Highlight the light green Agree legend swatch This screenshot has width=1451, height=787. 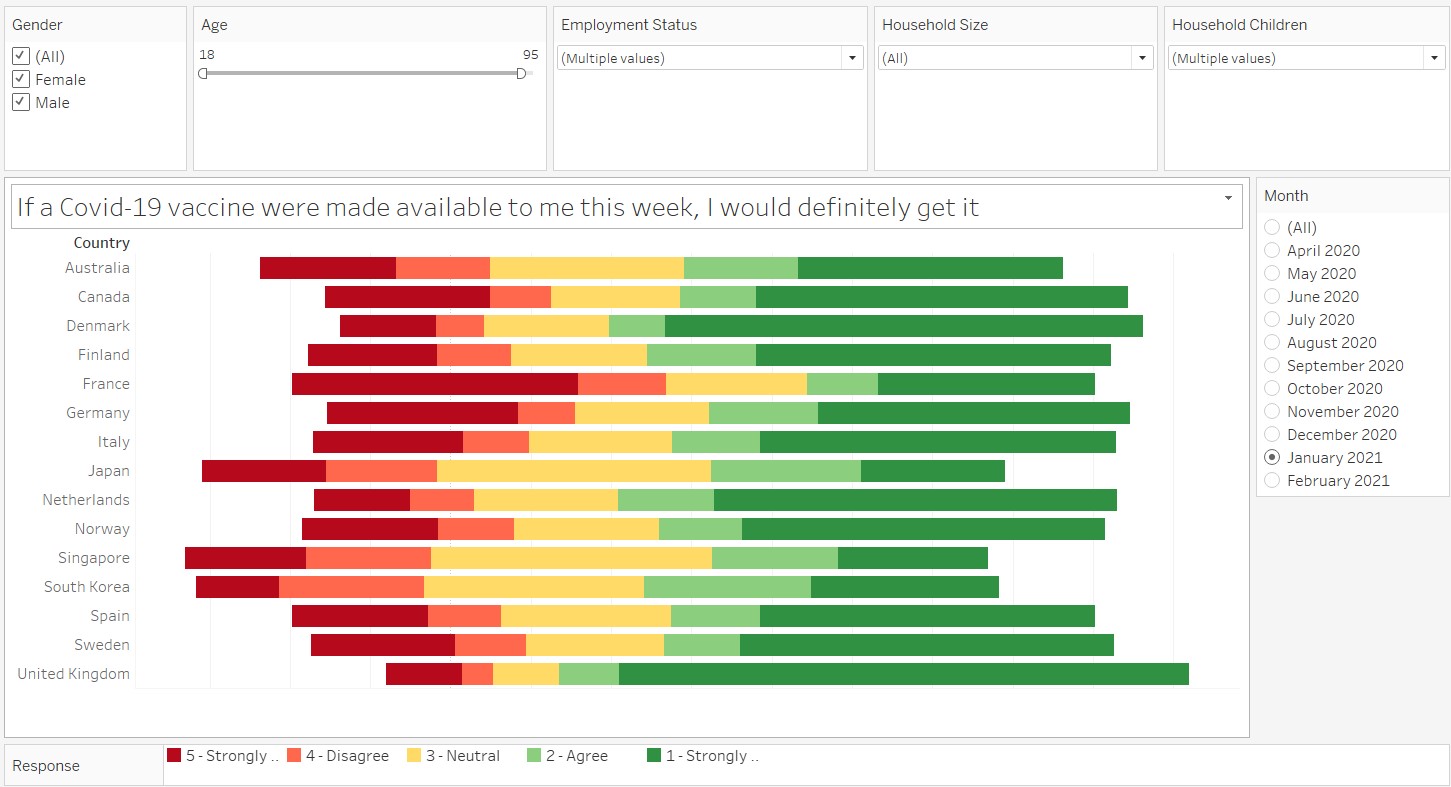tap(534, 756)
